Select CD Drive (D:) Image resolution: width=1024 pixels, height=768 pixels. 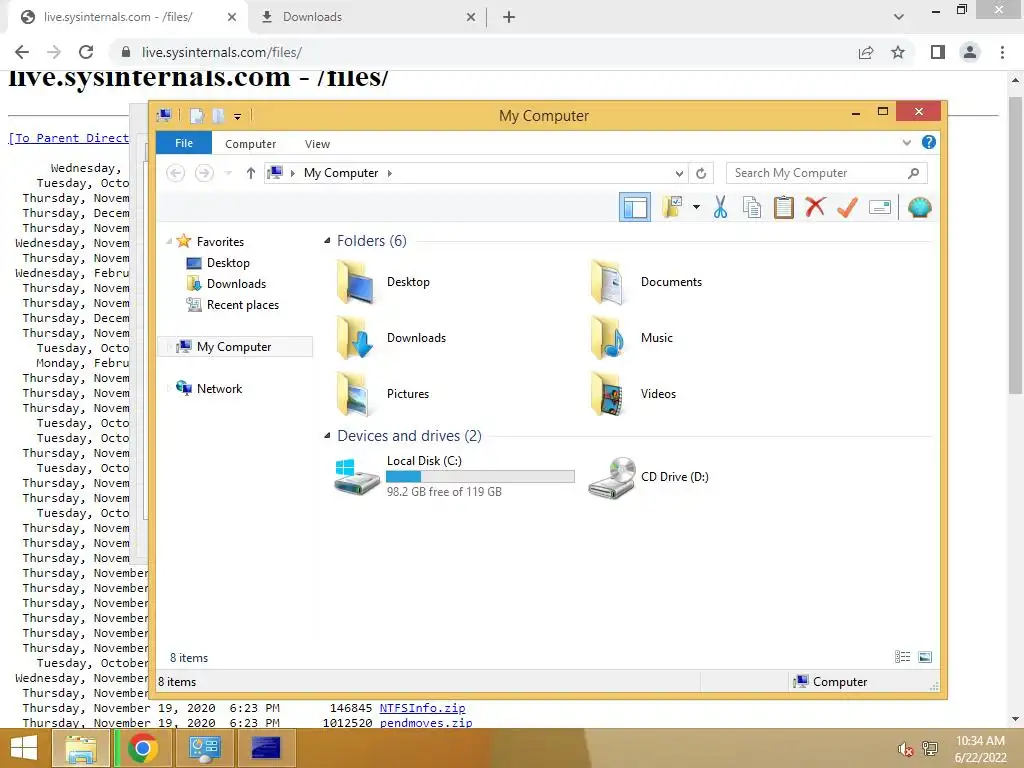click(648, 477)
